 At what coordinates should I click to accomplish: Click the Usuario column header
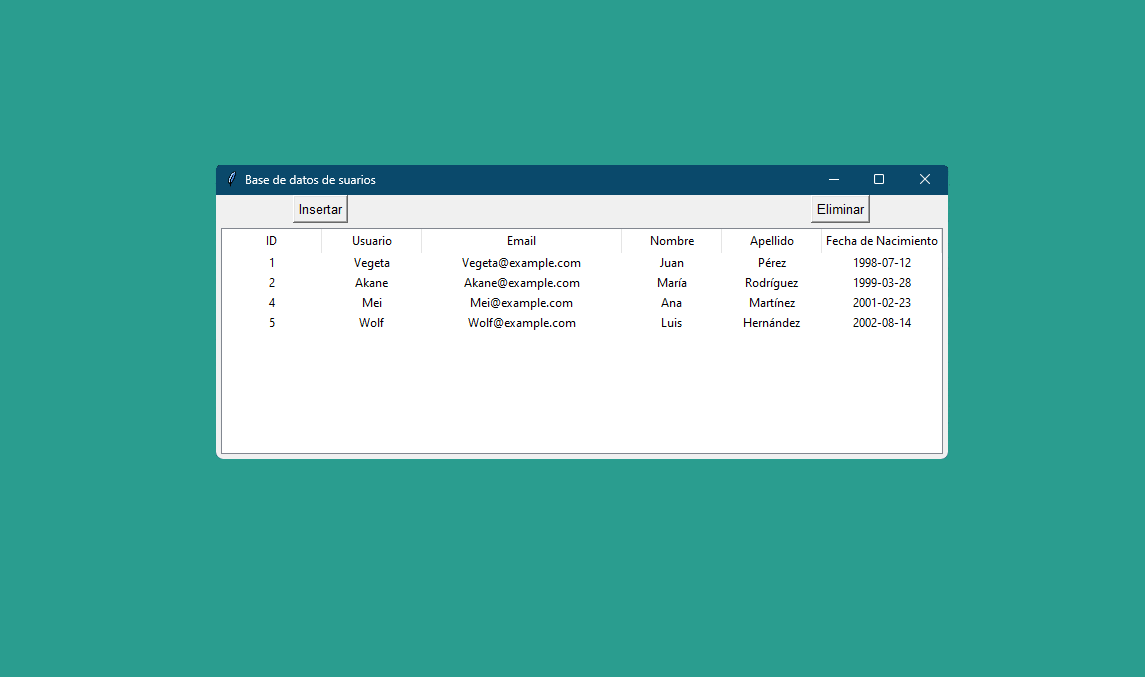pyautogui.click(x=371, y=241)
